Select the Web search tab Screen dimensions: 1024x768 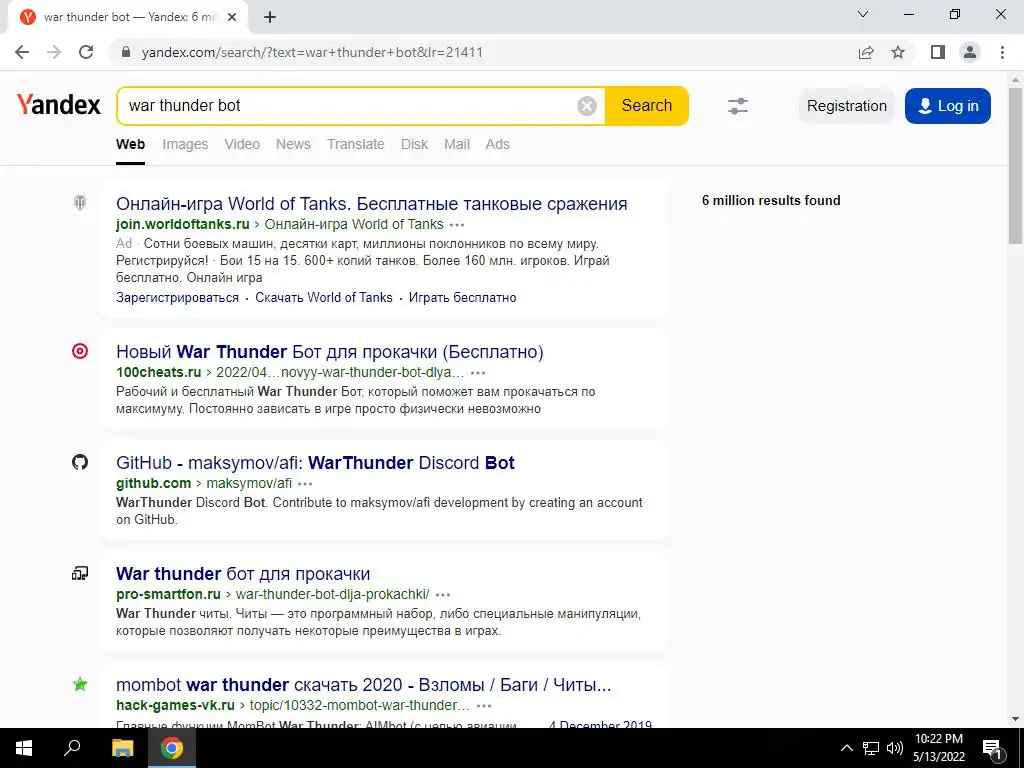131,144
